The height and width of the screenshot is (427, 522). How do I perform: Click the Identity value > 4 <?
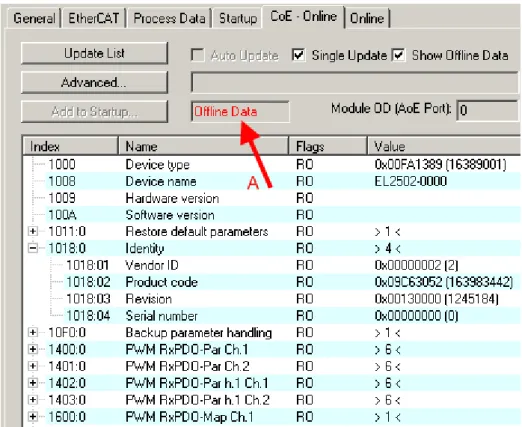388,248
